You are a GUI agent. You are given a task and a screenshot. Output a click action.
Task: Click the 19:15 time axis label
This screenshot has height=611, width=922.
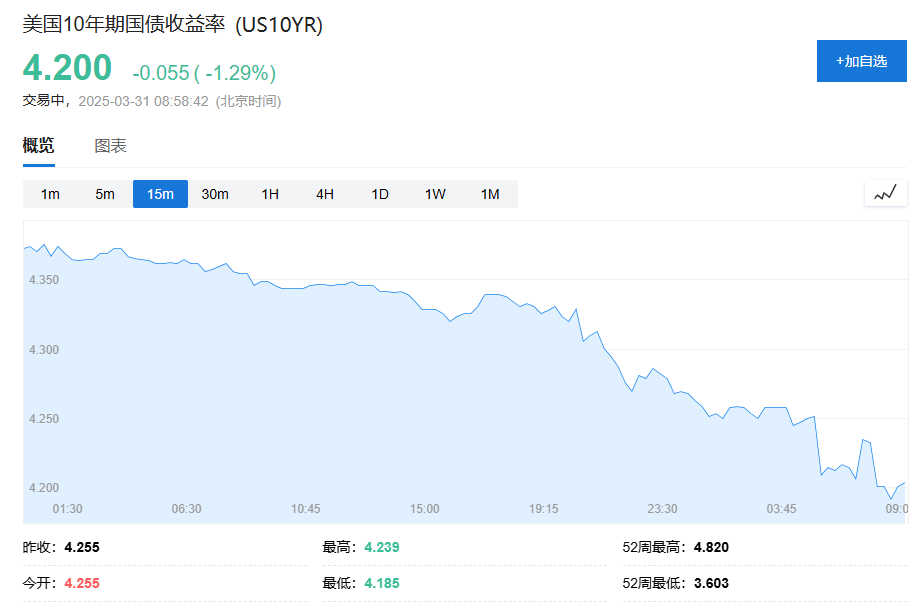pos(543,509)
